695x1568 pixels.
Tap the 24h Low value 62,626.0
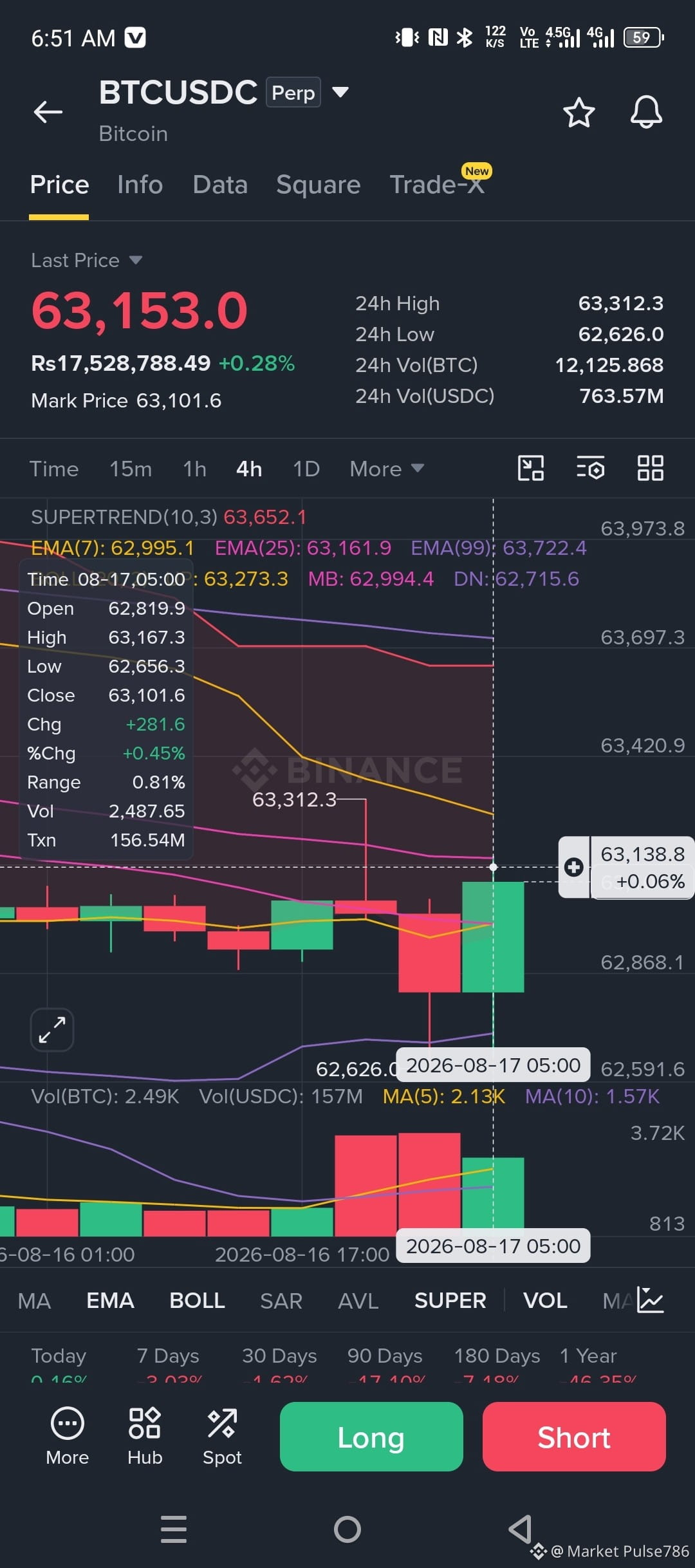(x=620, y=334)
